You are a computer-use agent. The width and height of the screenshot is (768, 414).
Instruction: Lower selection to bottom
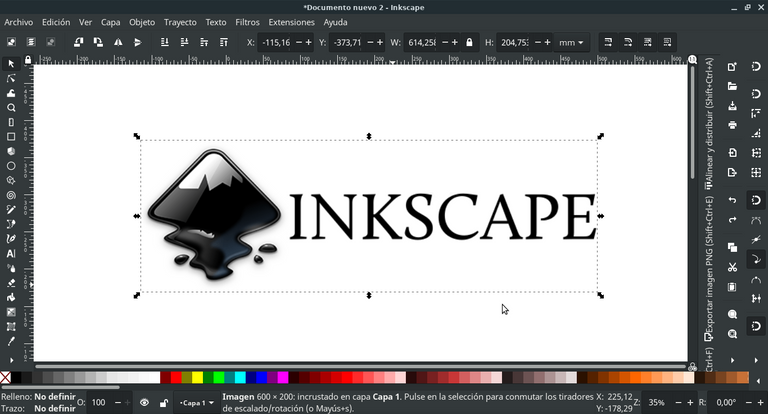pos(165,43)
